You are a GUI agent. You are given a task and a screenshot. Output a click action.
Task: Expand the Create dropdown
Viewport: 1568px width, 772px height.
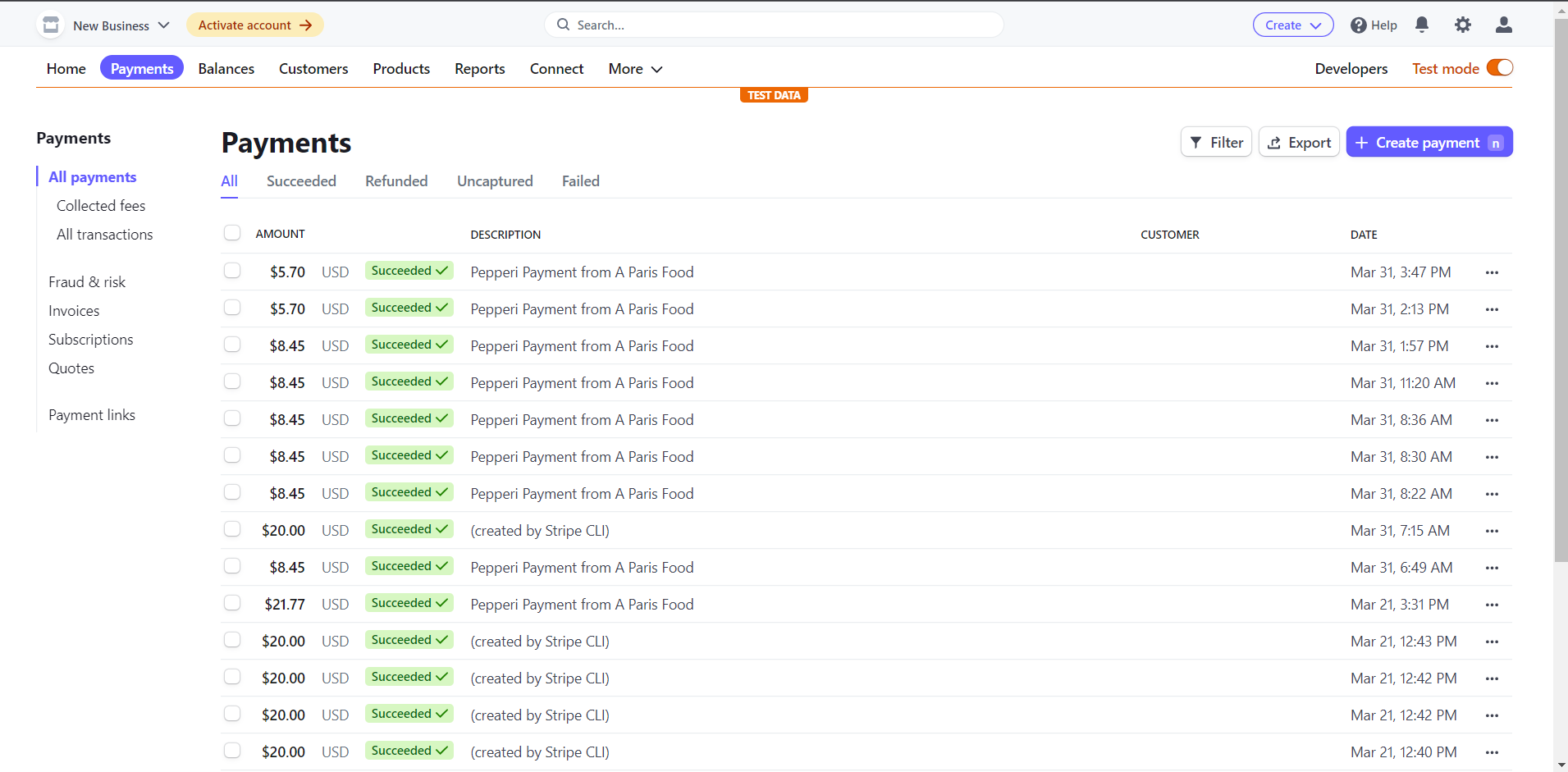click(1292, 25)
